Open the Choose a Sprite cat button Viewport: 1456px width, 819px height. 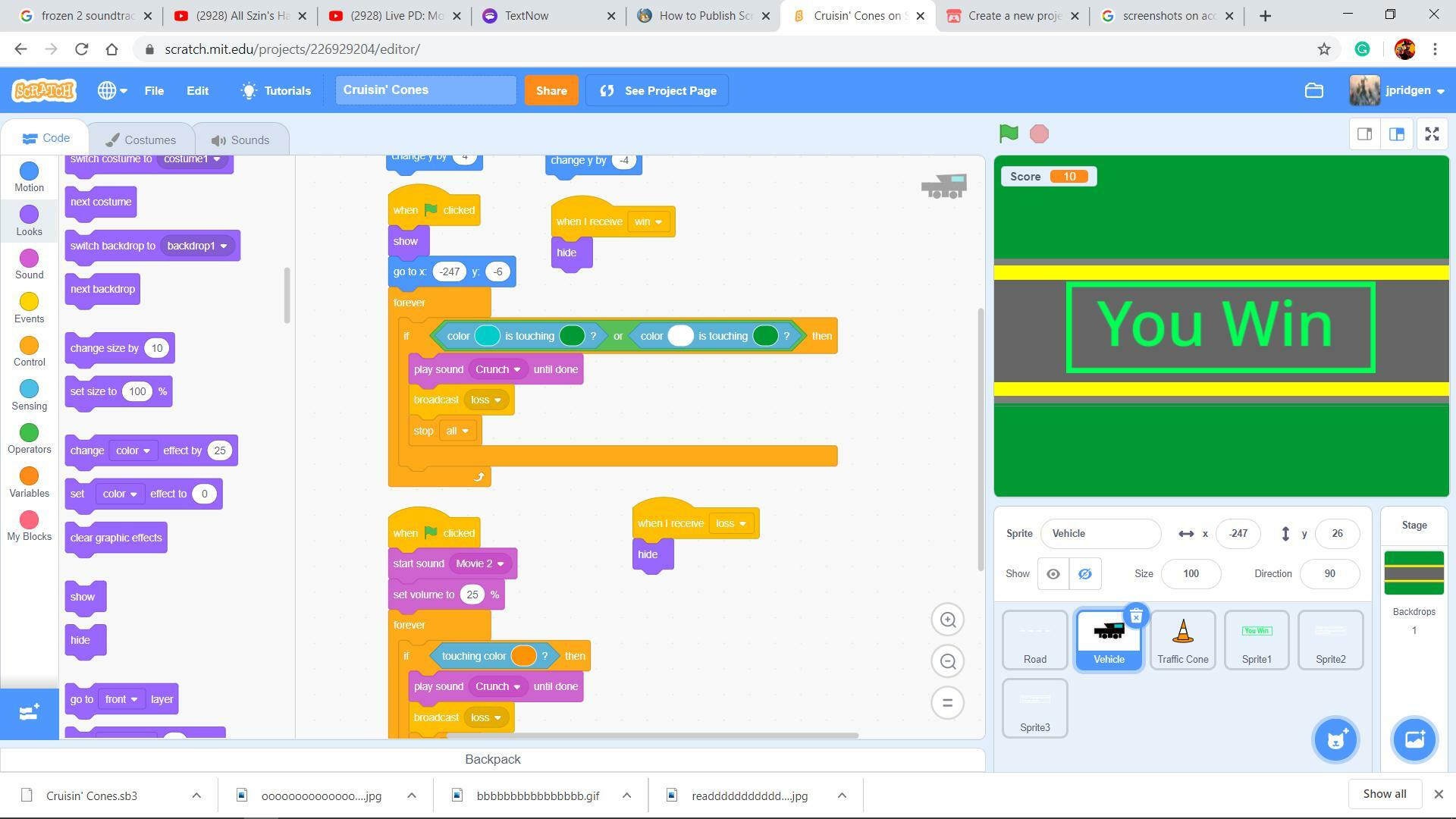tap(1335, 739)
